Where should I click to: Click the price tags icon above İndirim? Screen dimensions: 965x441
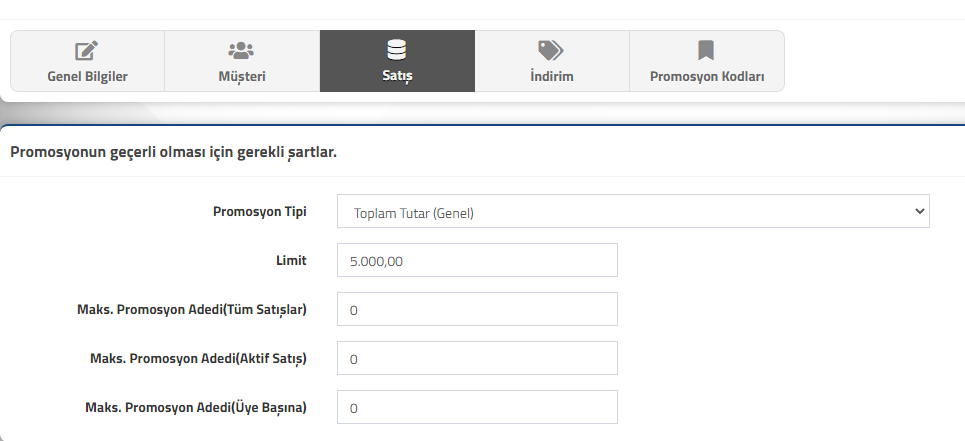[550, 50]
